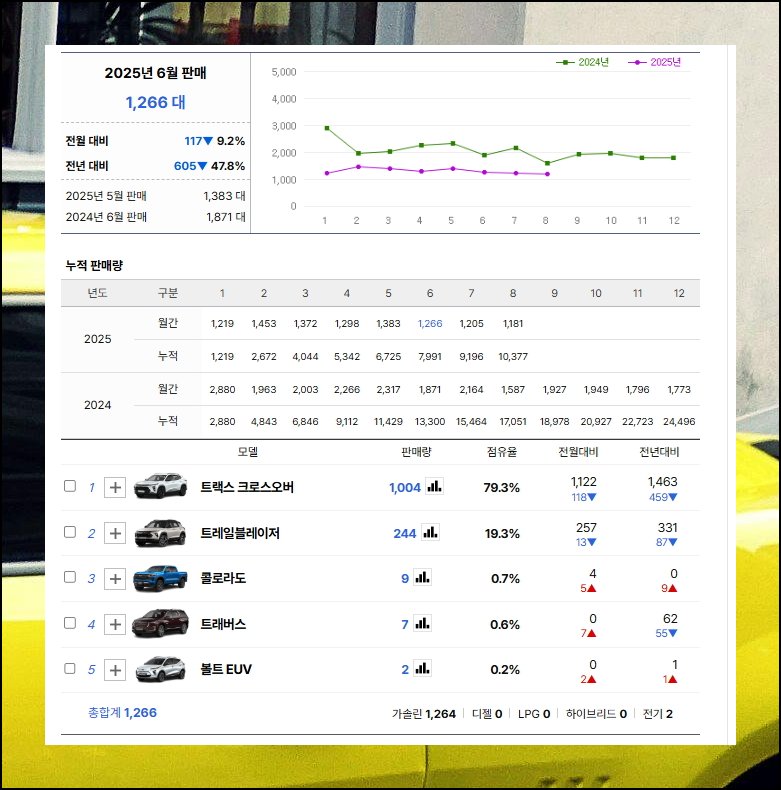The image size is (781, 790).
Task: Click the LPG 0 fuel count
Action: coord(534,714)
